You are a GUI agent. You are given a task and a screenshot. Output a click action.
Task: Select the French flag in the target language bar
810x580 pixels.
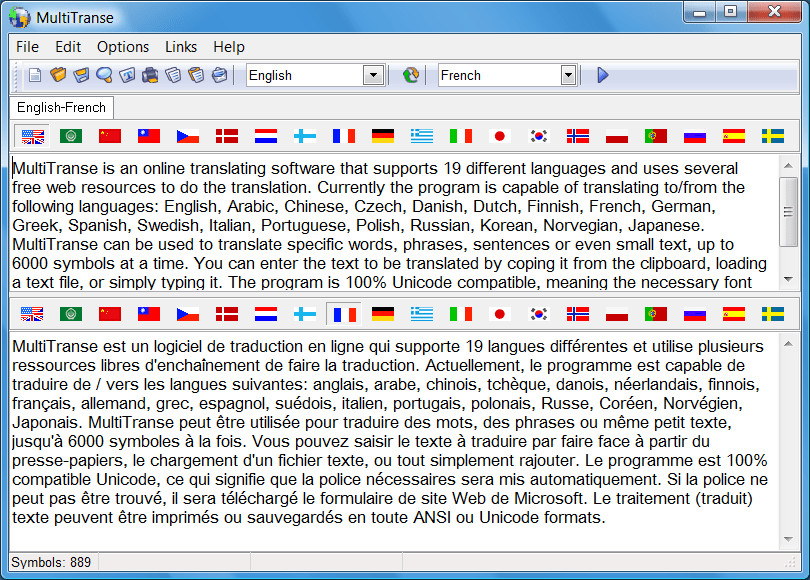click(343, 314)
